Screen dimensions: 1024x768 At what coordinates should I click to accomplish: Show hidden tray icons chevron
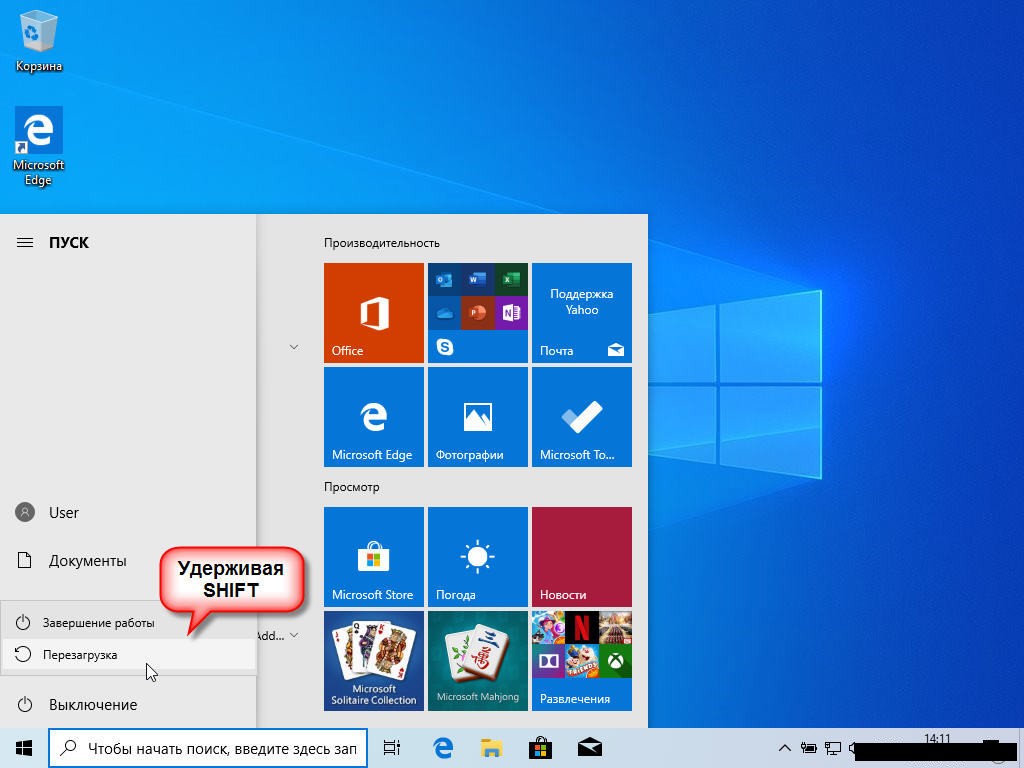point(785,748)
